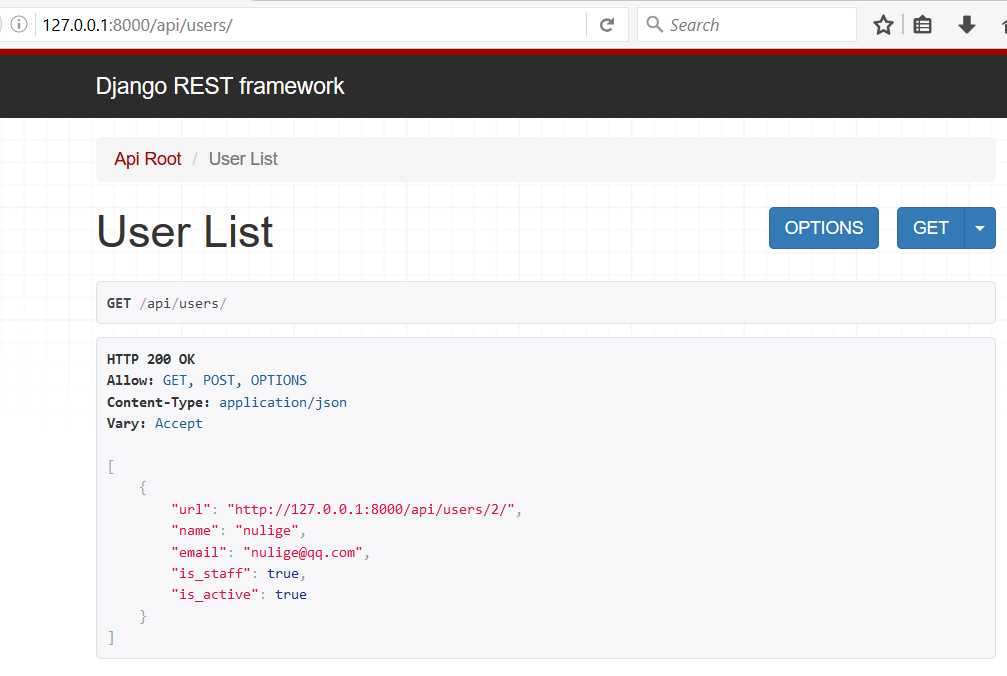The height and width of the screenshot is (676, 1007).
Task: Click the search magnifier icon
Action: tap(654, 24)
